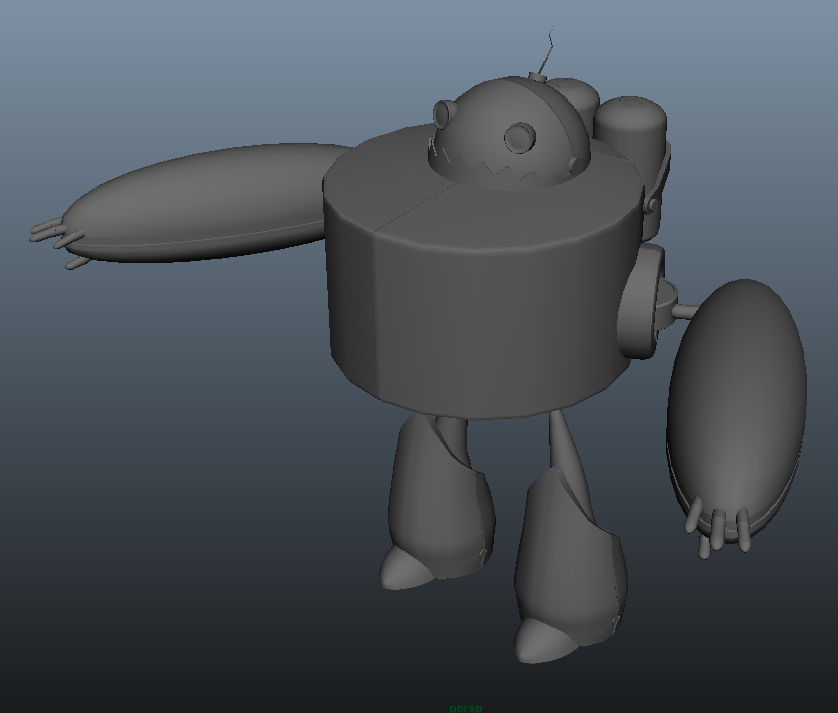Viewport: 838px width, 713px height.
Task: Select the outstretched horizontal arm
Action: pyautogui.click(x=203, y=203)
